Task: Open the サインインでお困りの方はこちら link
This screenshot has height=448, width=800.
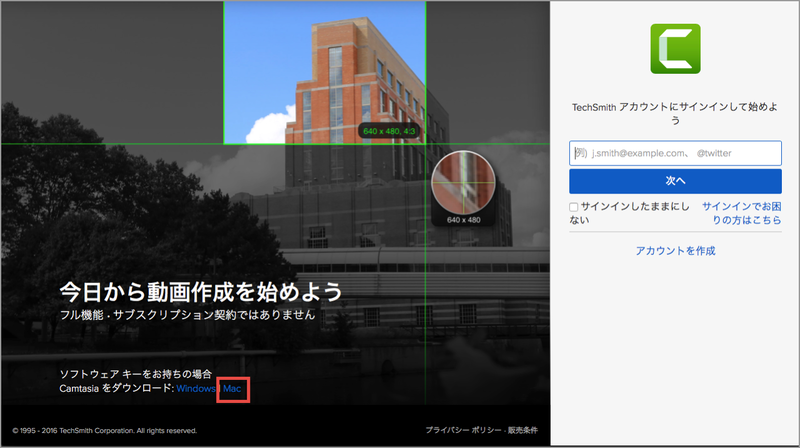Action: pyautogui.click(x=741, y=213)
